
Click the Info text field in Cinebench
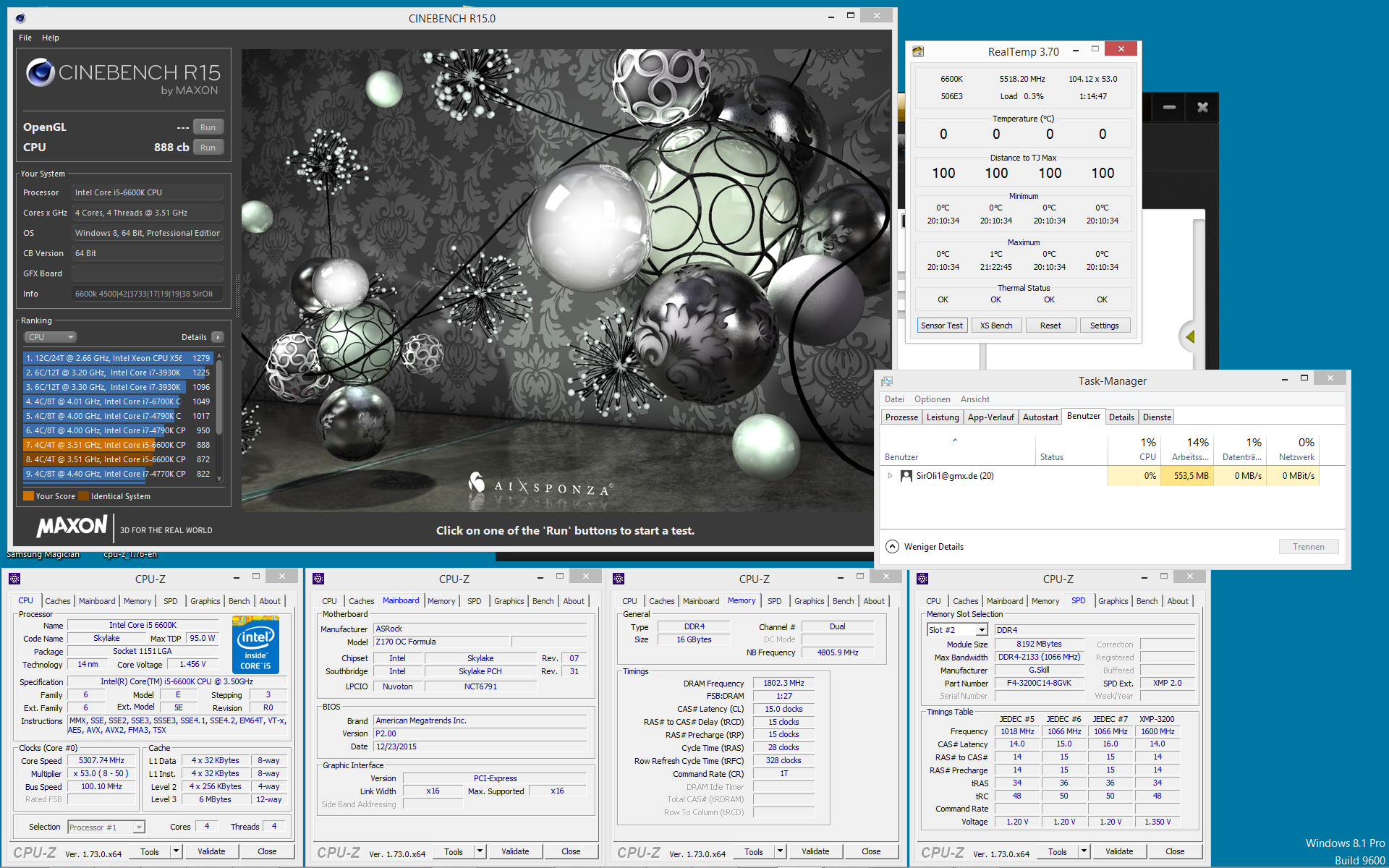coord(147,294)
